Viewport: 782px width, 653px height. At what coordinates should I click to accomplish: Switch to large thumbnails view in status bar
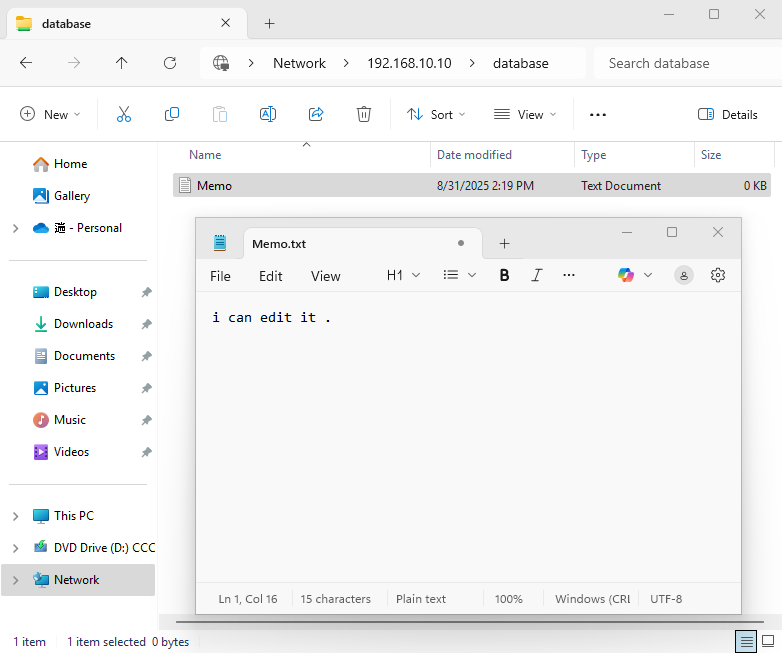pyautogui.click(x=768, y=641)
